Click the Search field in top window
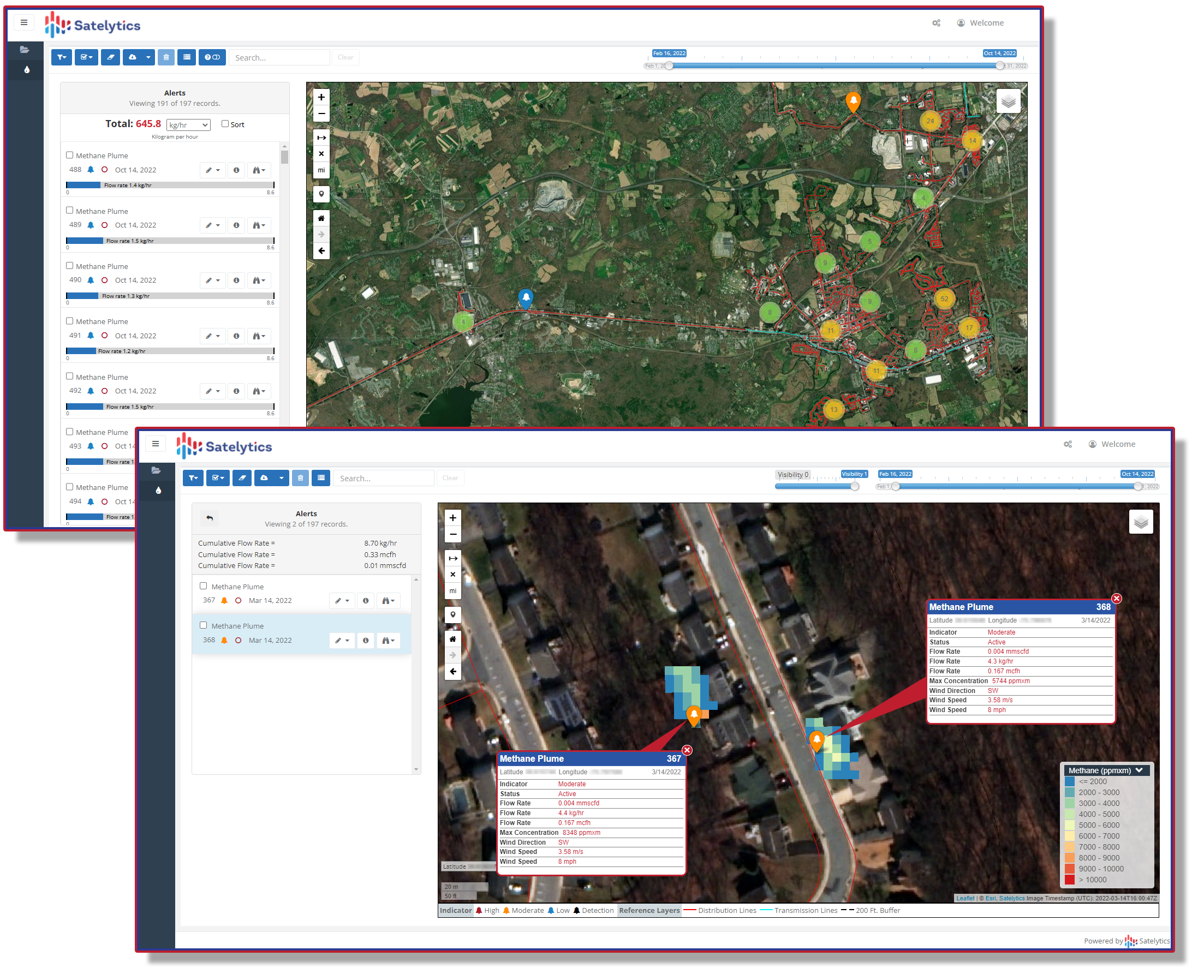 click(x=279, y=58)
